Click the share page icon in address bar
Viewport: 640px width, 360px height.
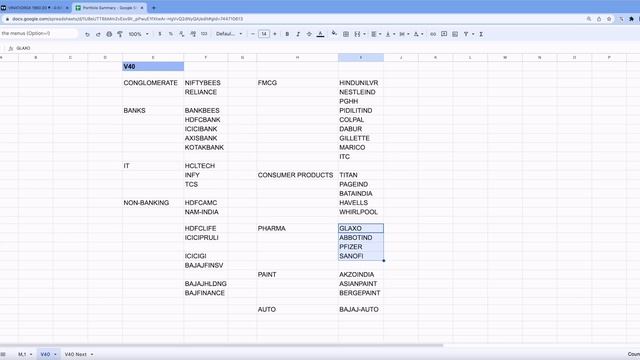point(599,19)
